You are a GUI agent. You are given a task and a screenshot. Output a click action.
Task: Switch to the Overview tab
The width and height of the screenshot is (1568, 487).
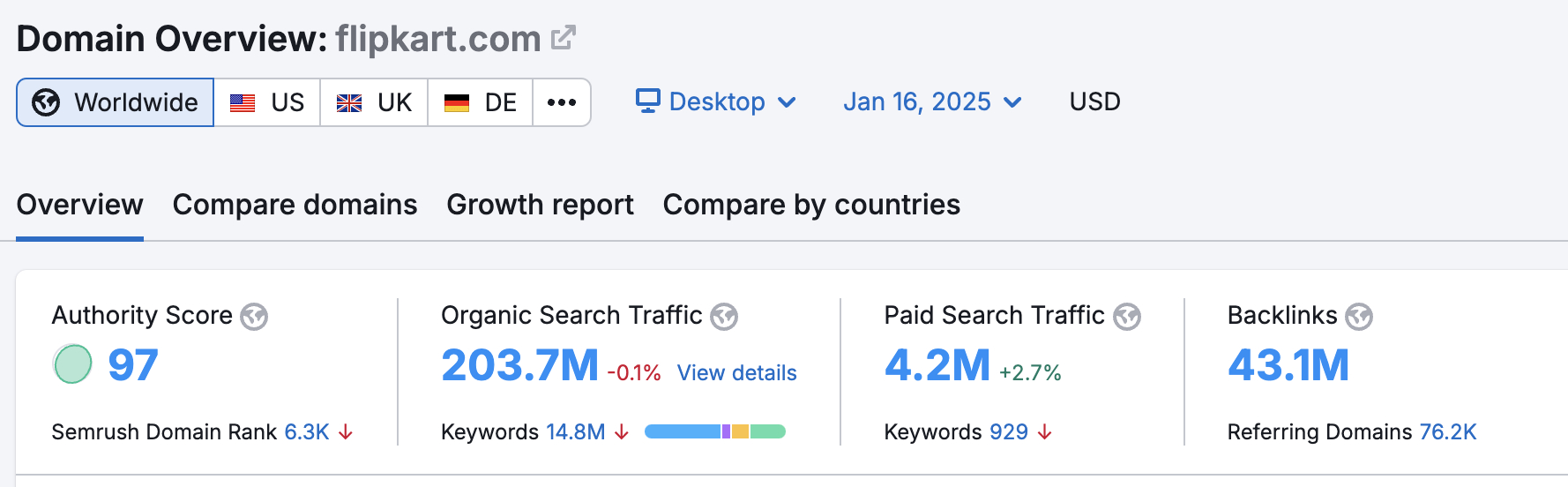coord(80,205)
